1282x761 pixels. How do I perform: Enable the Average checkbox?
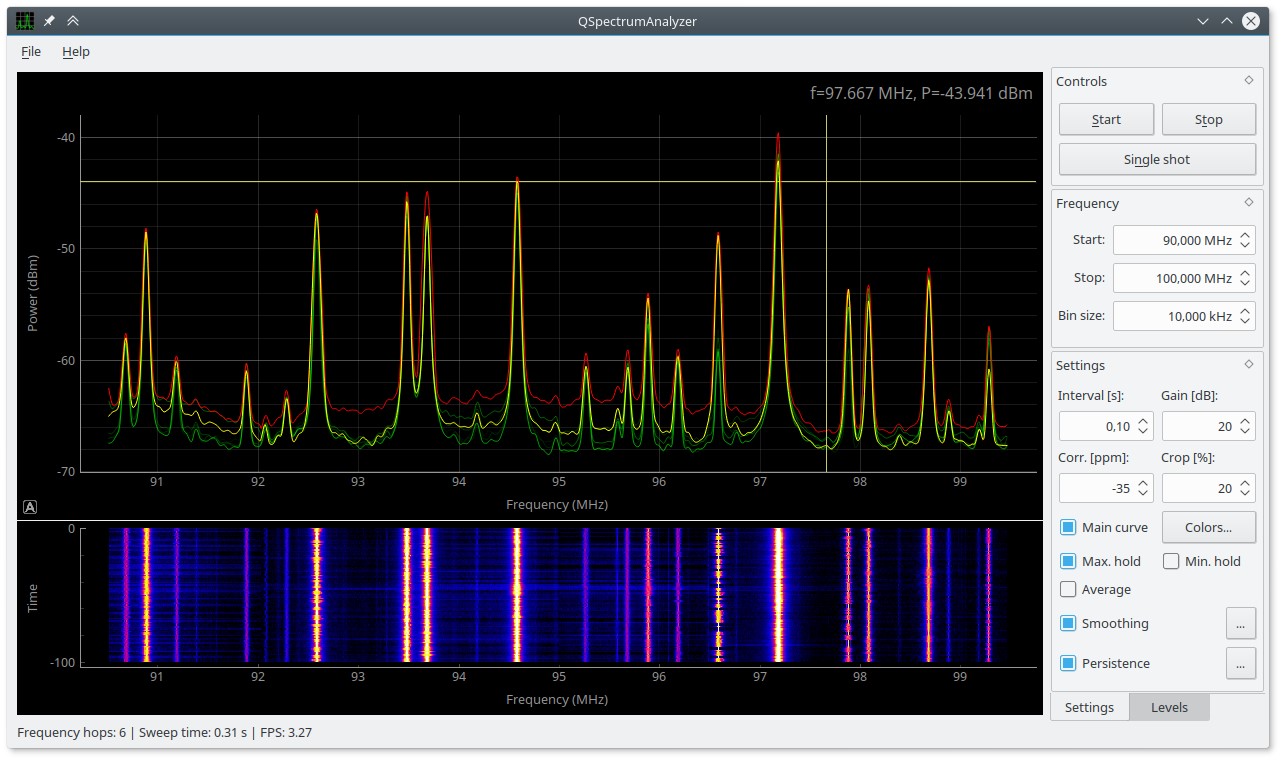[x=1068, y=589]
